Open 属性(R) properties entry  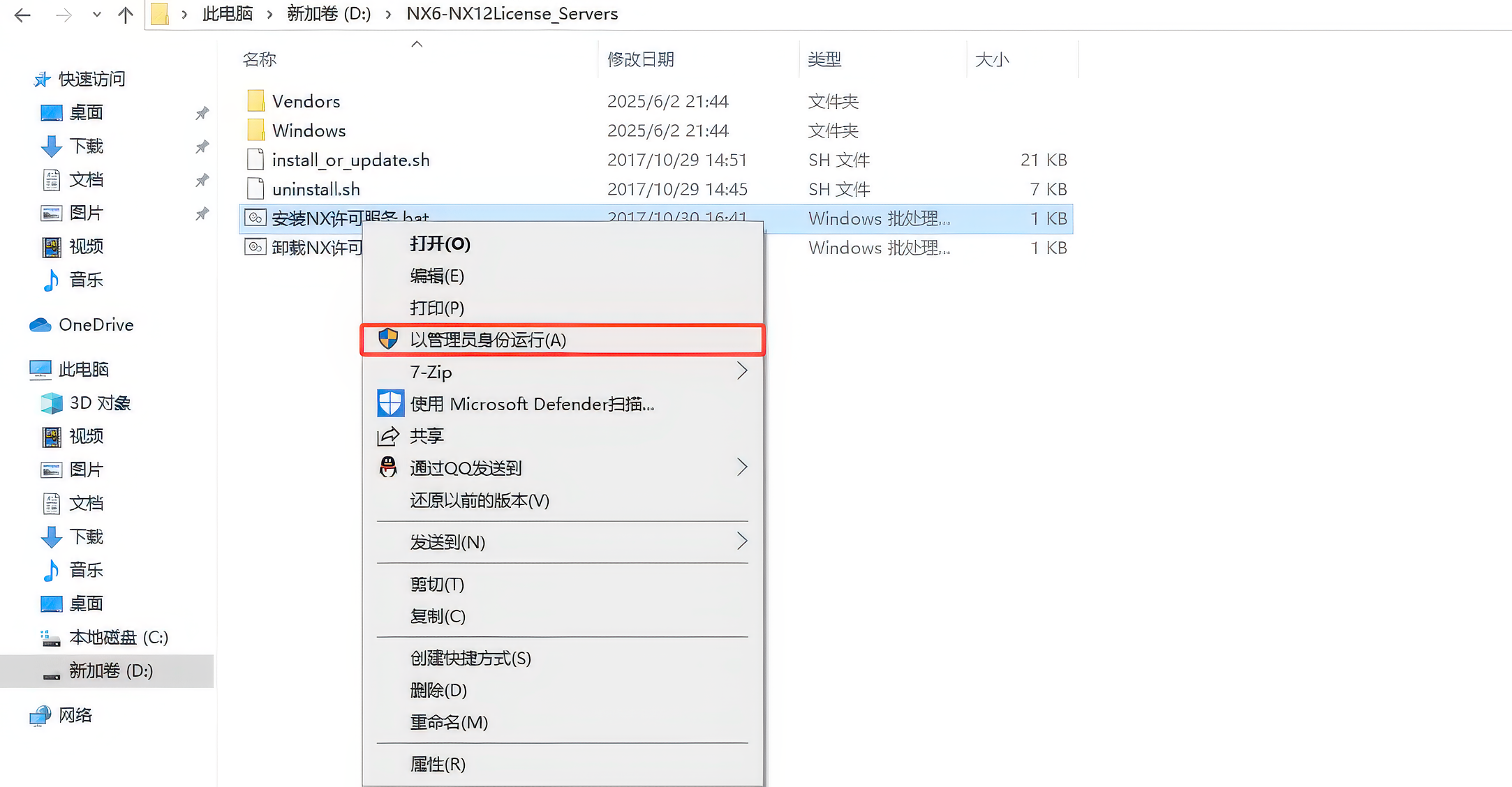tap(563, 764)
